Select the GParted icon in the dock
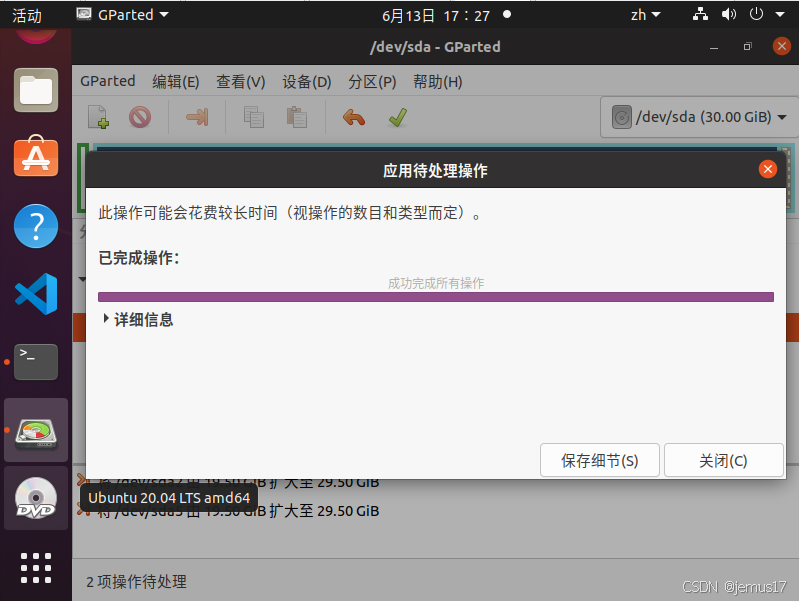The height and width of the screenshot is (601, 799). [36, 430]
